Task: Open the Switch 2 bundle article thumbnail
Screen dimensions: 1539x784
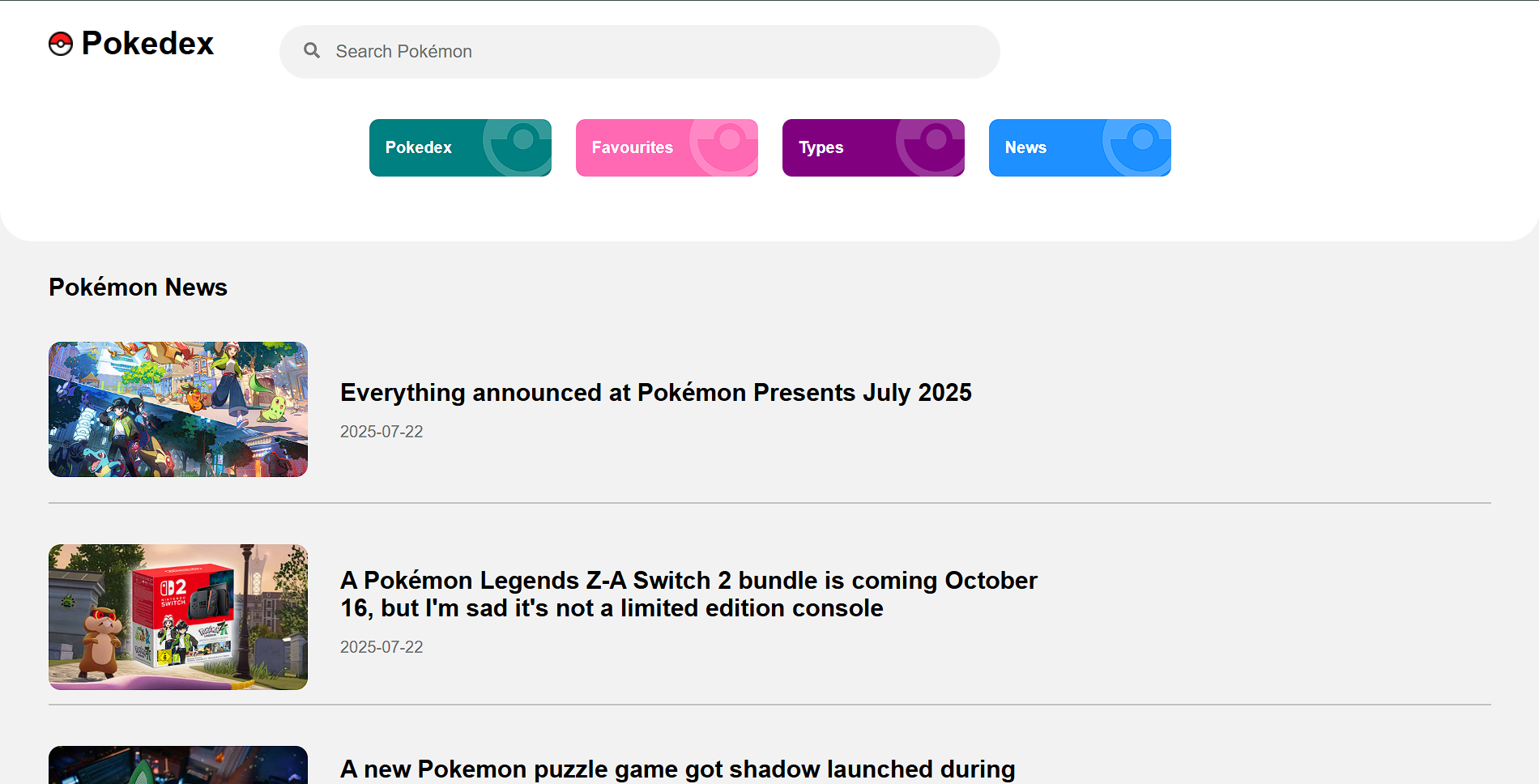Action: coord(178,616)
